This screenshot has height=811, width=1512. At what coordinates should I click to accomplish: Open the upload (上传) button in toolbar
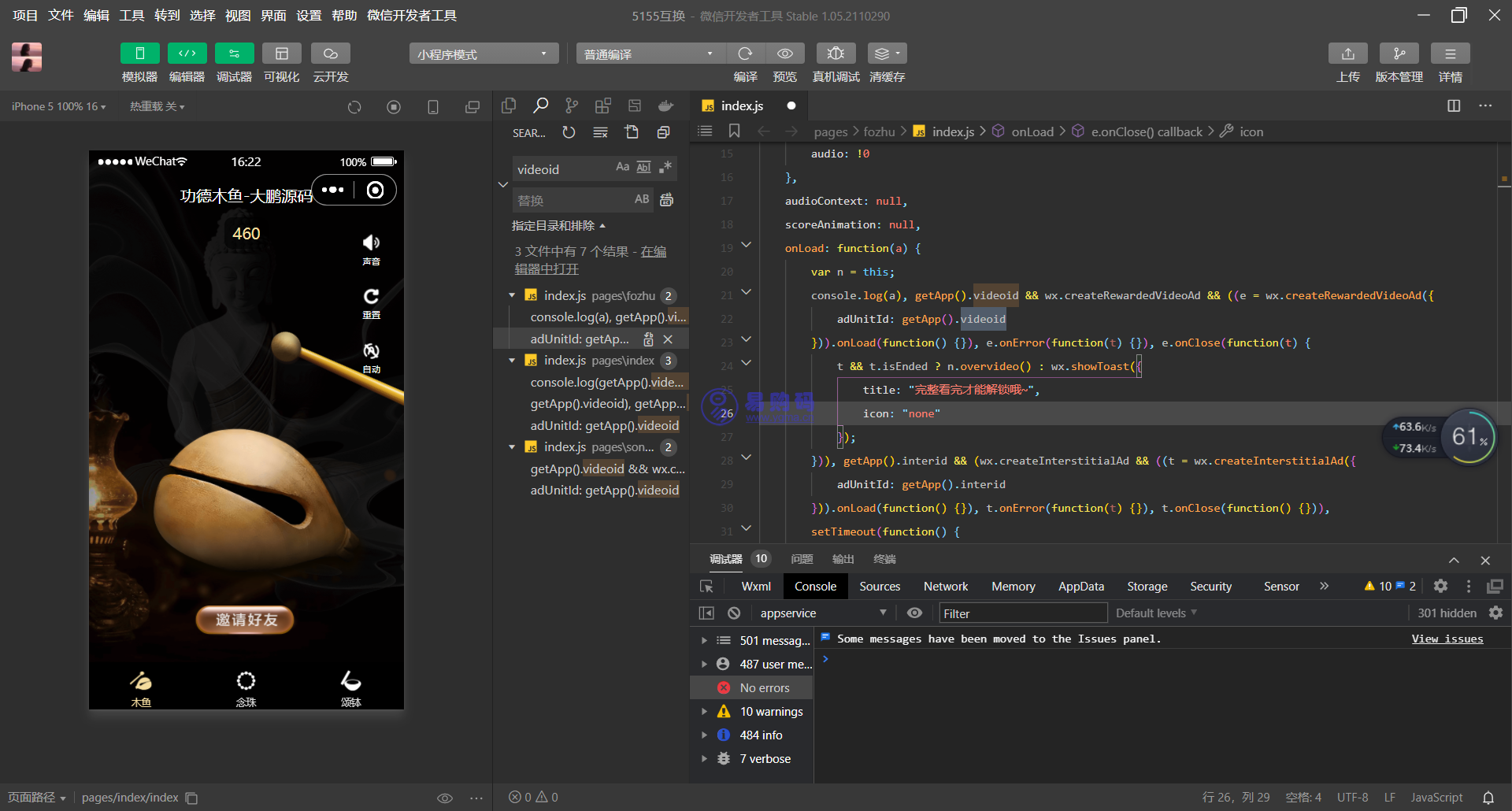point(1347,54)
